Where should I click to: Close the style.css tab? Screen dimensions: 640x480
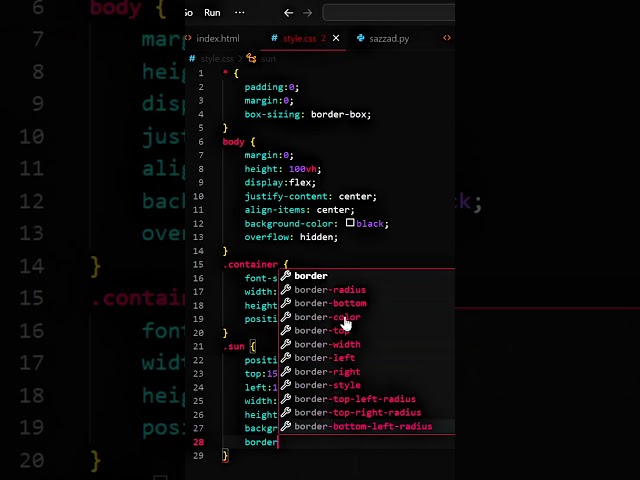click(x=336, y=38)
